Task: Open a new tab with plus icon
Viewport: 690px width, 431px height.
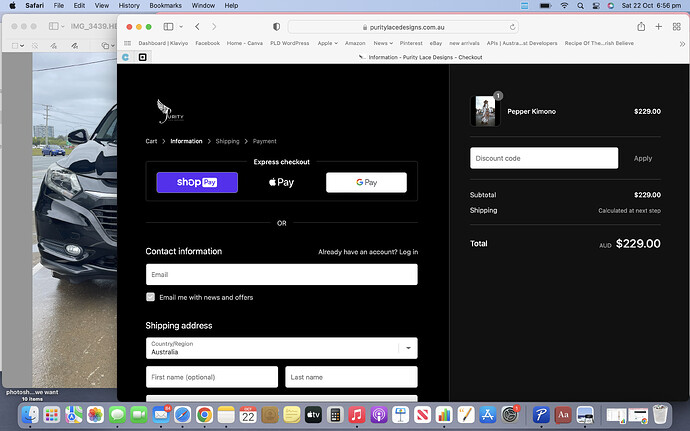Action: click(x=658, y=27)
